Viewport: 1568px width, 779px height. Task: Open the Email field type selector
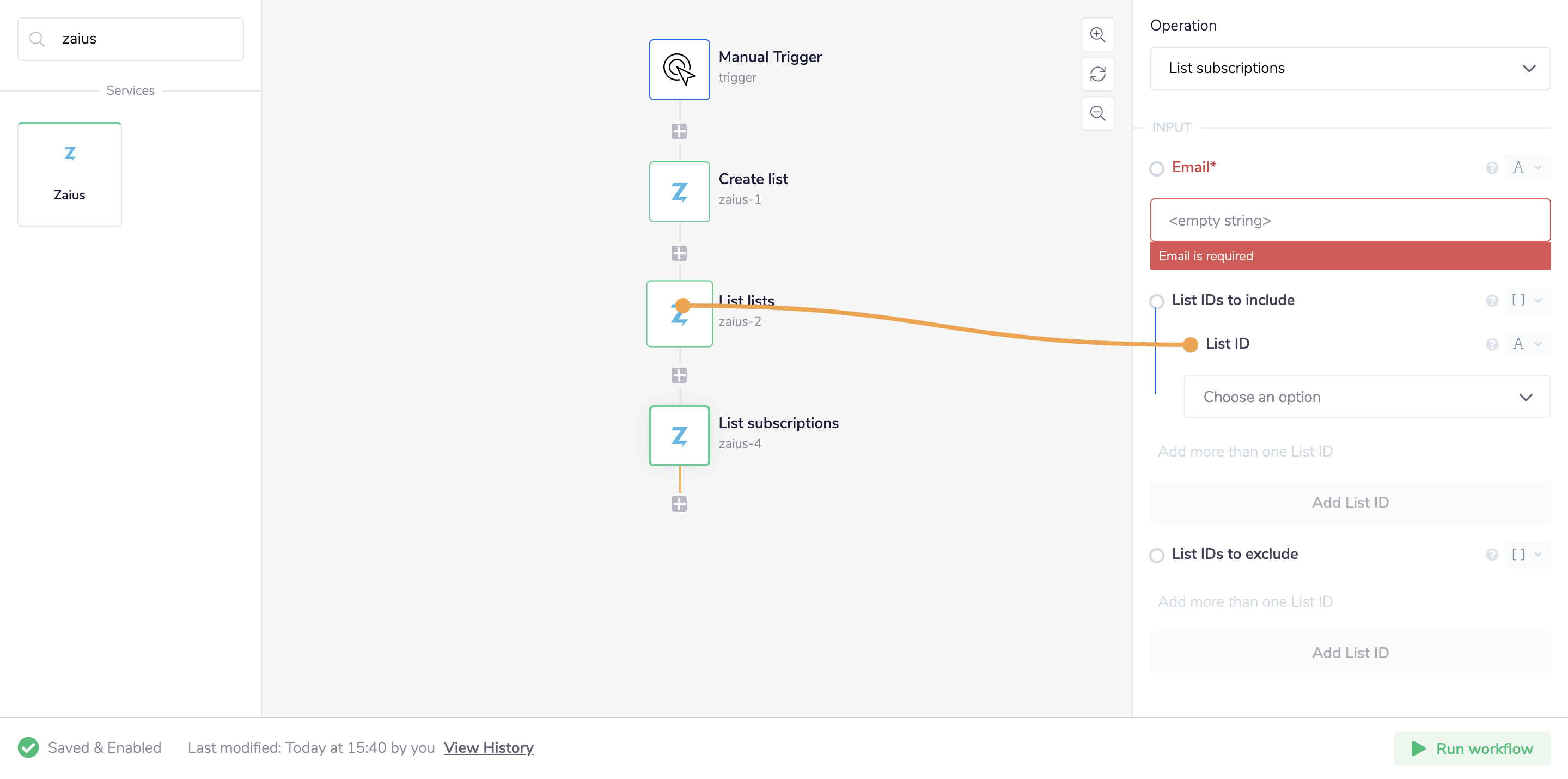pyautogui.click(x=1526, y=167)
